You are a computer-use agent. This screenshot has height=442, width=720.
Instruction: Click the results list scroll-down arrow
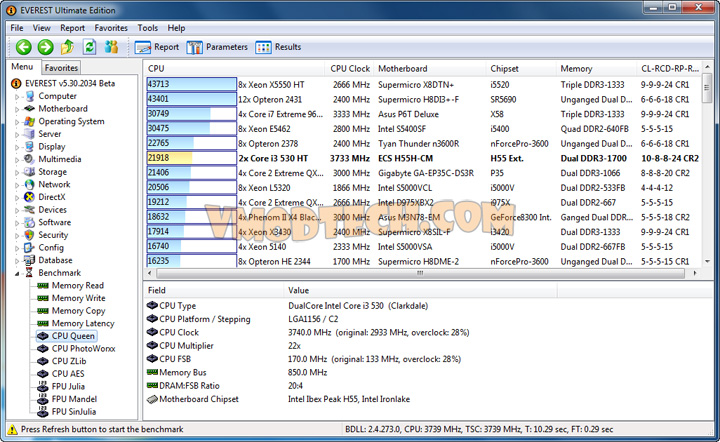(x=707, y=262)
